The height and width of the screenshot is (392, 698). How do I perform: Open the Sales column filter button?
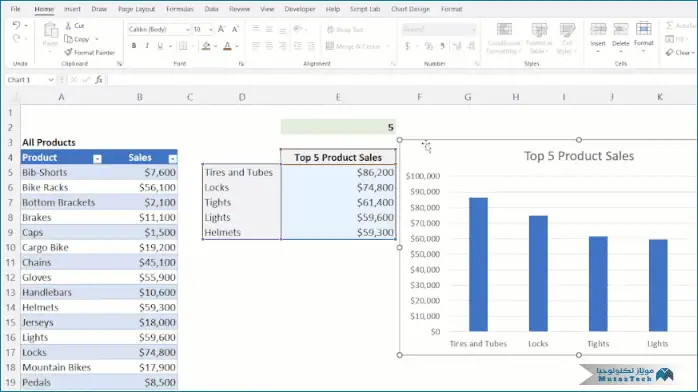tap(172, 158)
